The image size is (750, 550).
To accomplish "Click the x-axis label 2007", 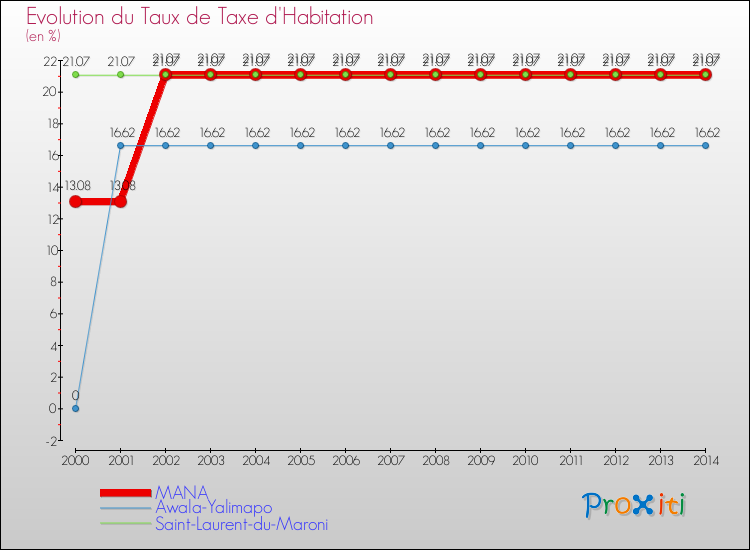I will coord(390,461).
